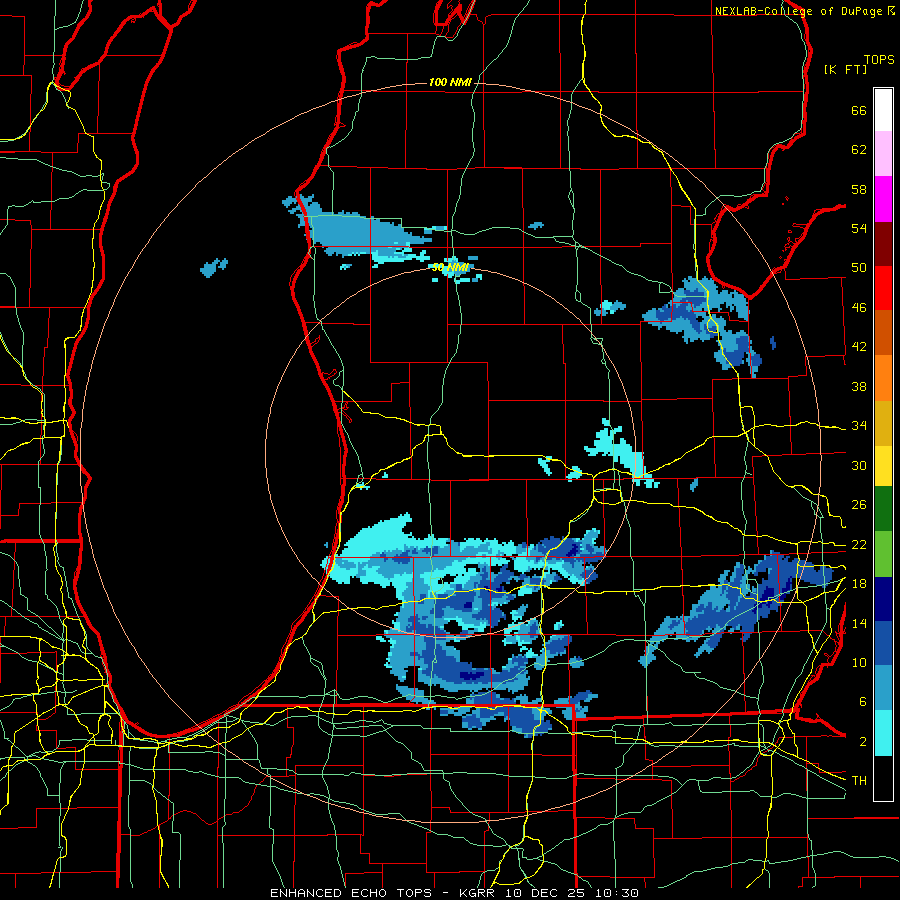900x900 pixels.
Task: Click the bright orange legend swatch
Action: [883, 378]
